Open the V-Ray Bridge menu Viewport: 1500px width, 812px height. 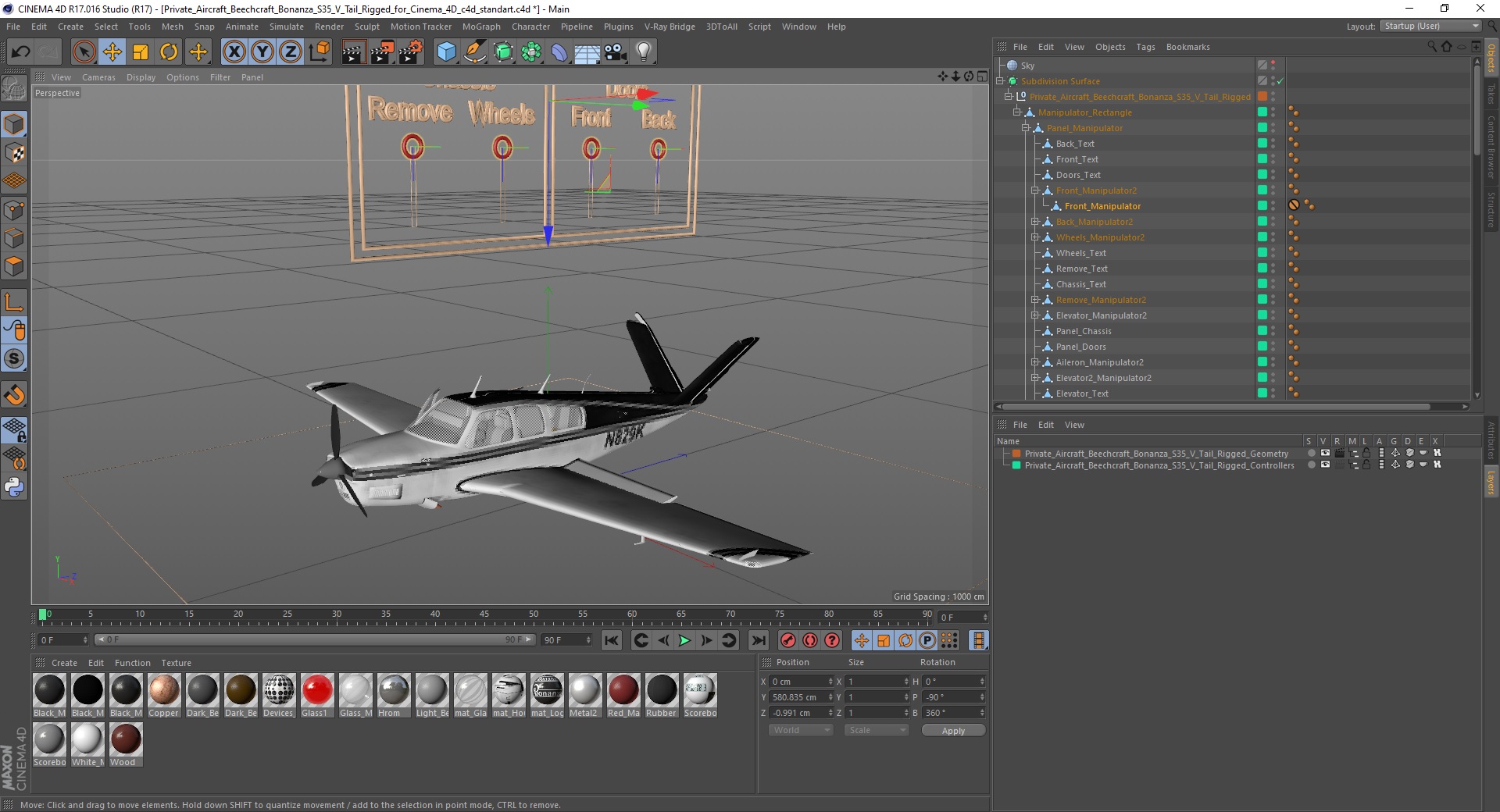[x=670, y=27]
